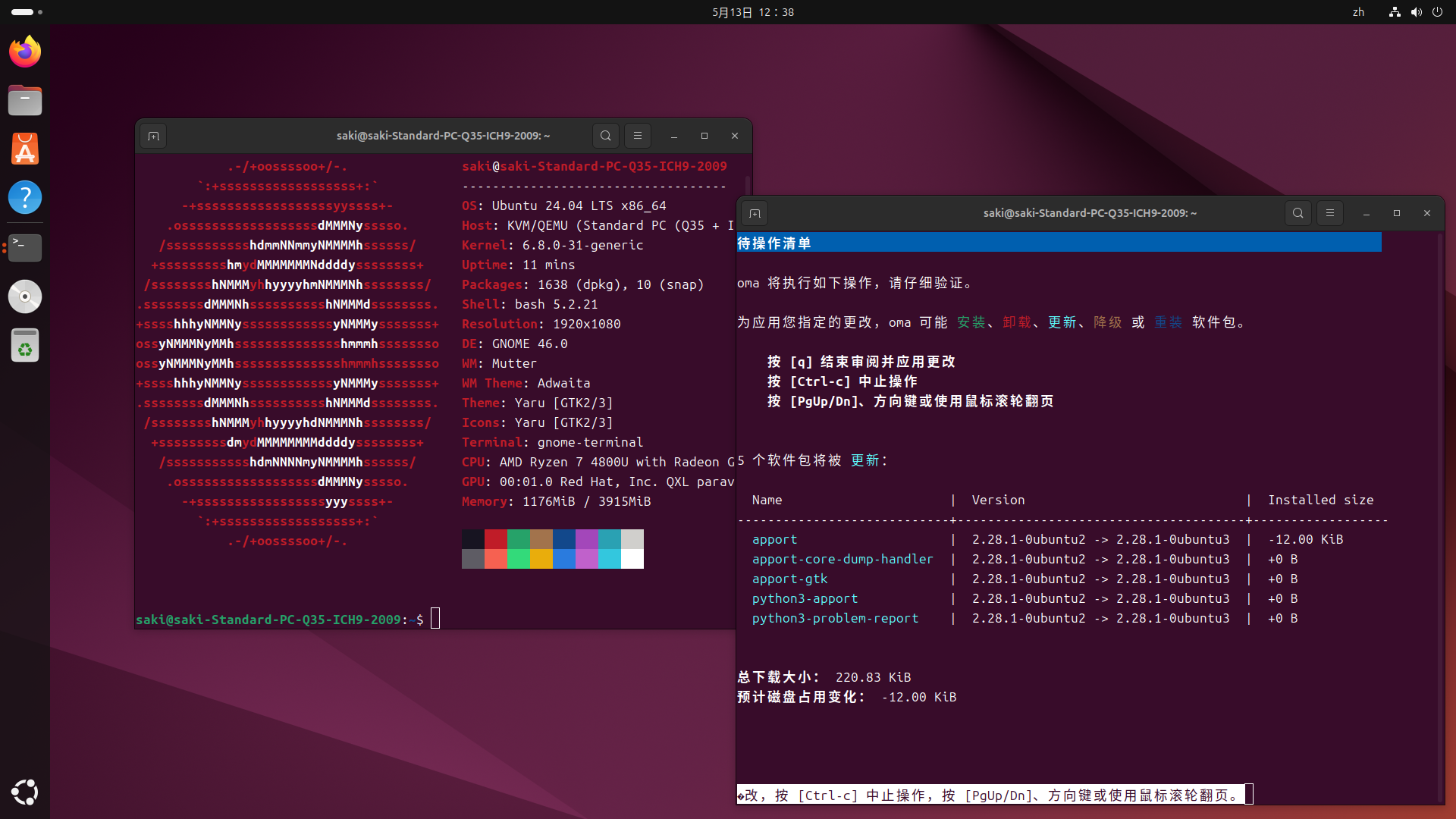Show the applications grid from the dock

(x=25, y=792)
